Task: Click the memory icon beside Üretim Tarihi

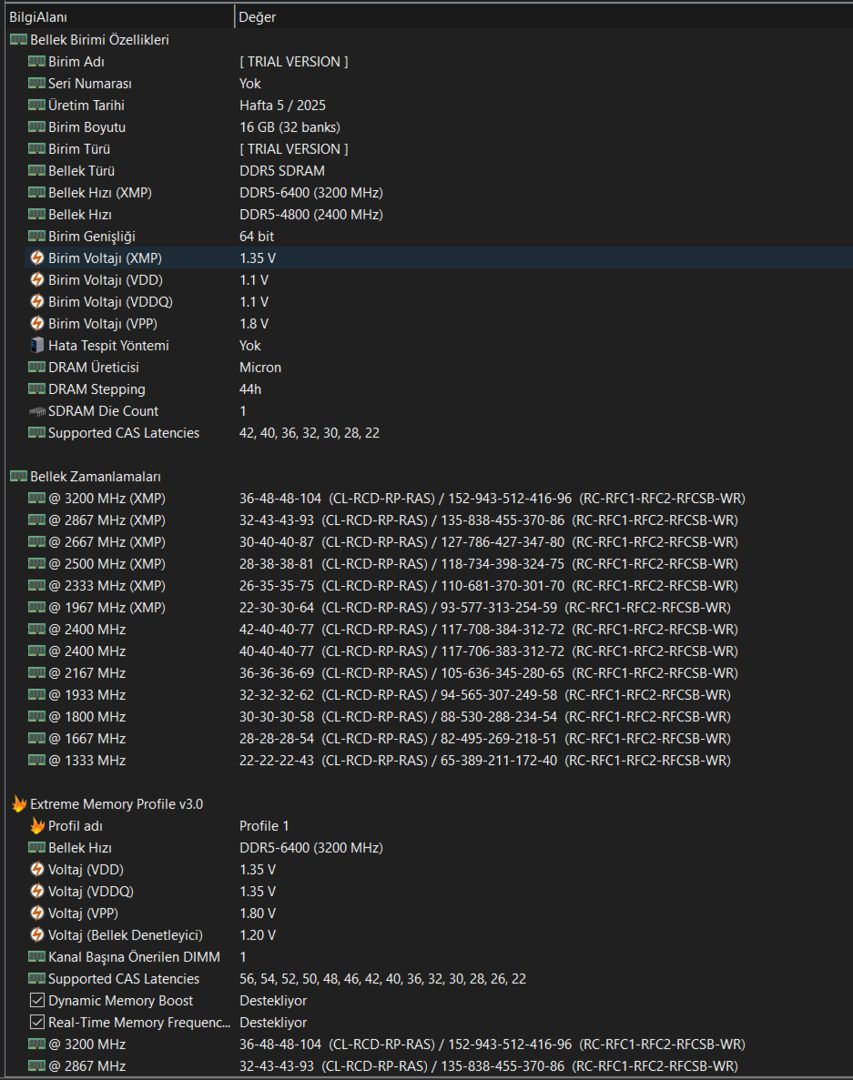Action: click(x=37, y=105)
